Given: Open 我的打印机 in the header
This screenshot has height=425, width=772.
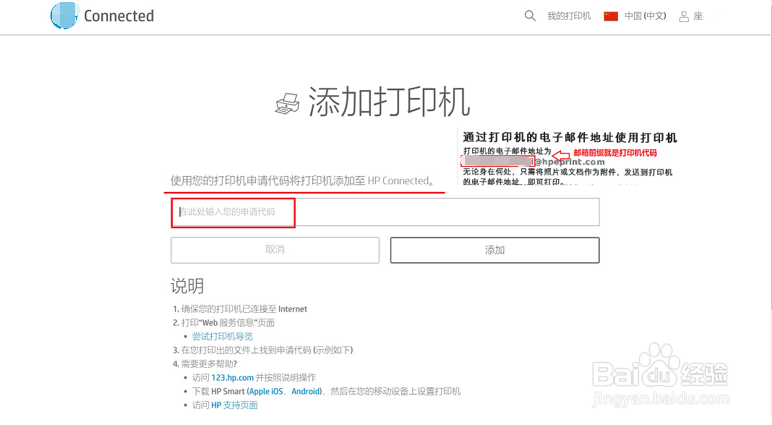Looking at the screenshot, I should tap(569, 16).
